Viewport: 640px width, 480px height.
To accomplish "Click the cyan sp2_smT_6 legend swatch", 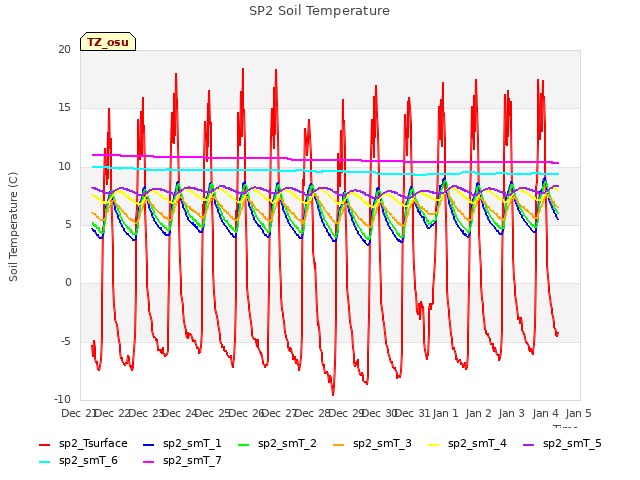I will (x=44, y=462).
